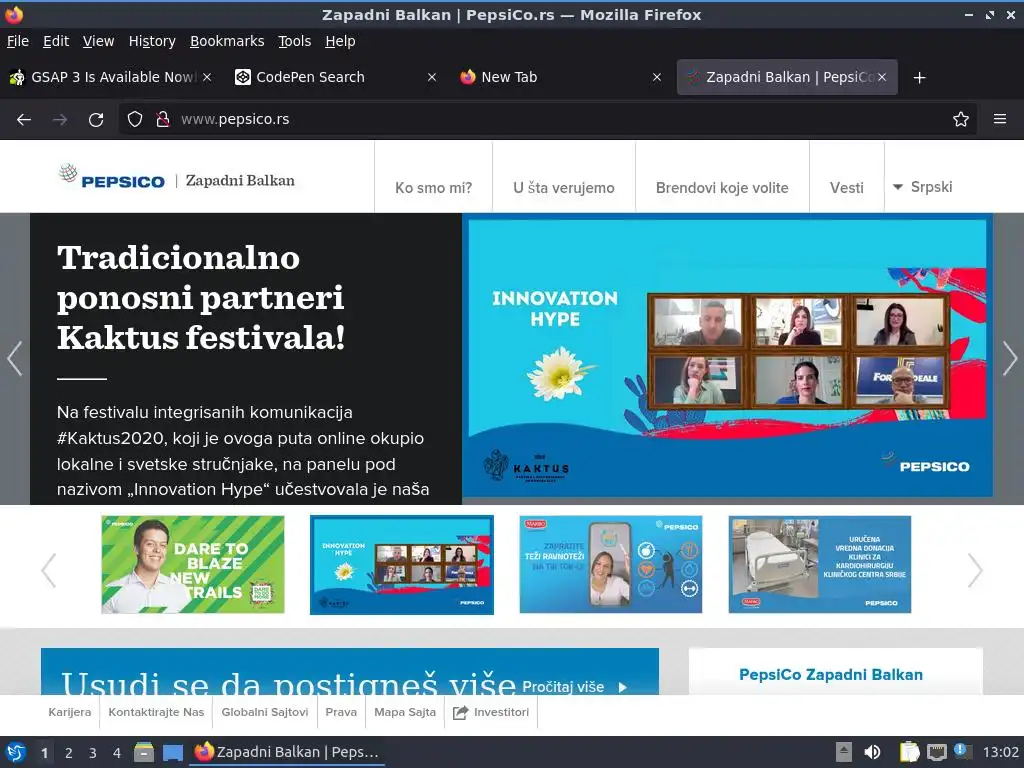Click the removable media tray icon

tap(843, 752)
